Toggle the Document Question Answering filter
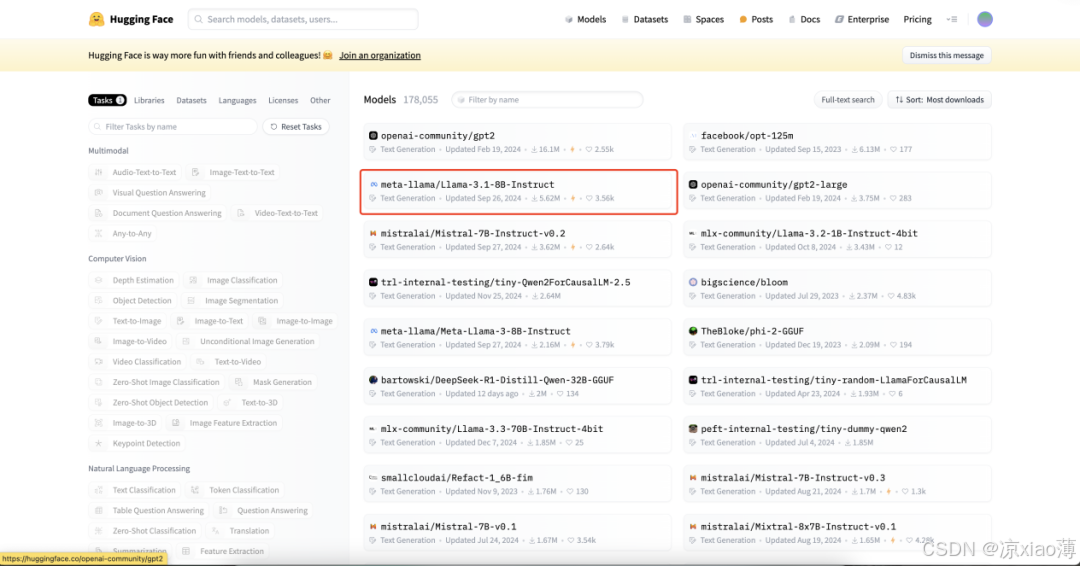The width and height of the screenshot is (1080, 566). pos(158,213)
